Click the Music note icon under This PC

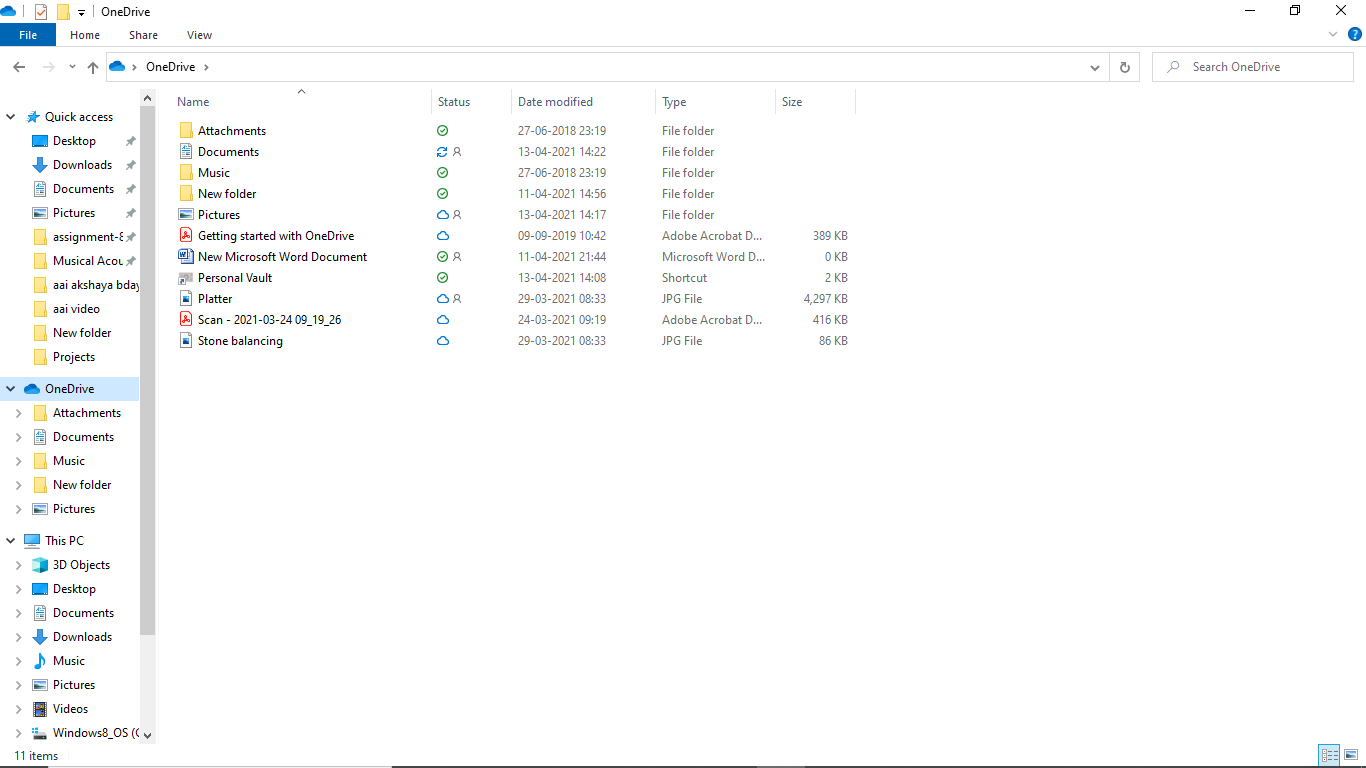click(x=40, y=661)
